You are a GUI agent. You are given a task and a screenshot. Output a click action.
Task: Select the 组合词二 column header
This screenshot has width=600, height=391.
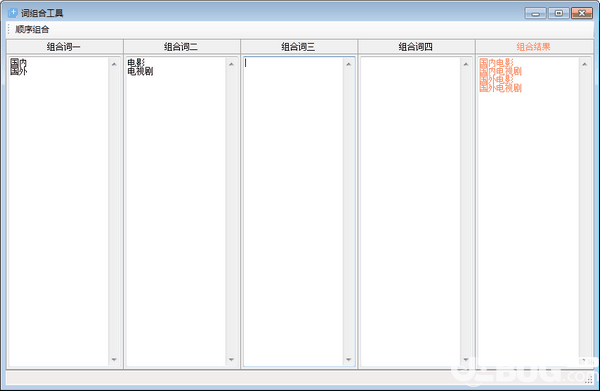(x=181, y=47)
